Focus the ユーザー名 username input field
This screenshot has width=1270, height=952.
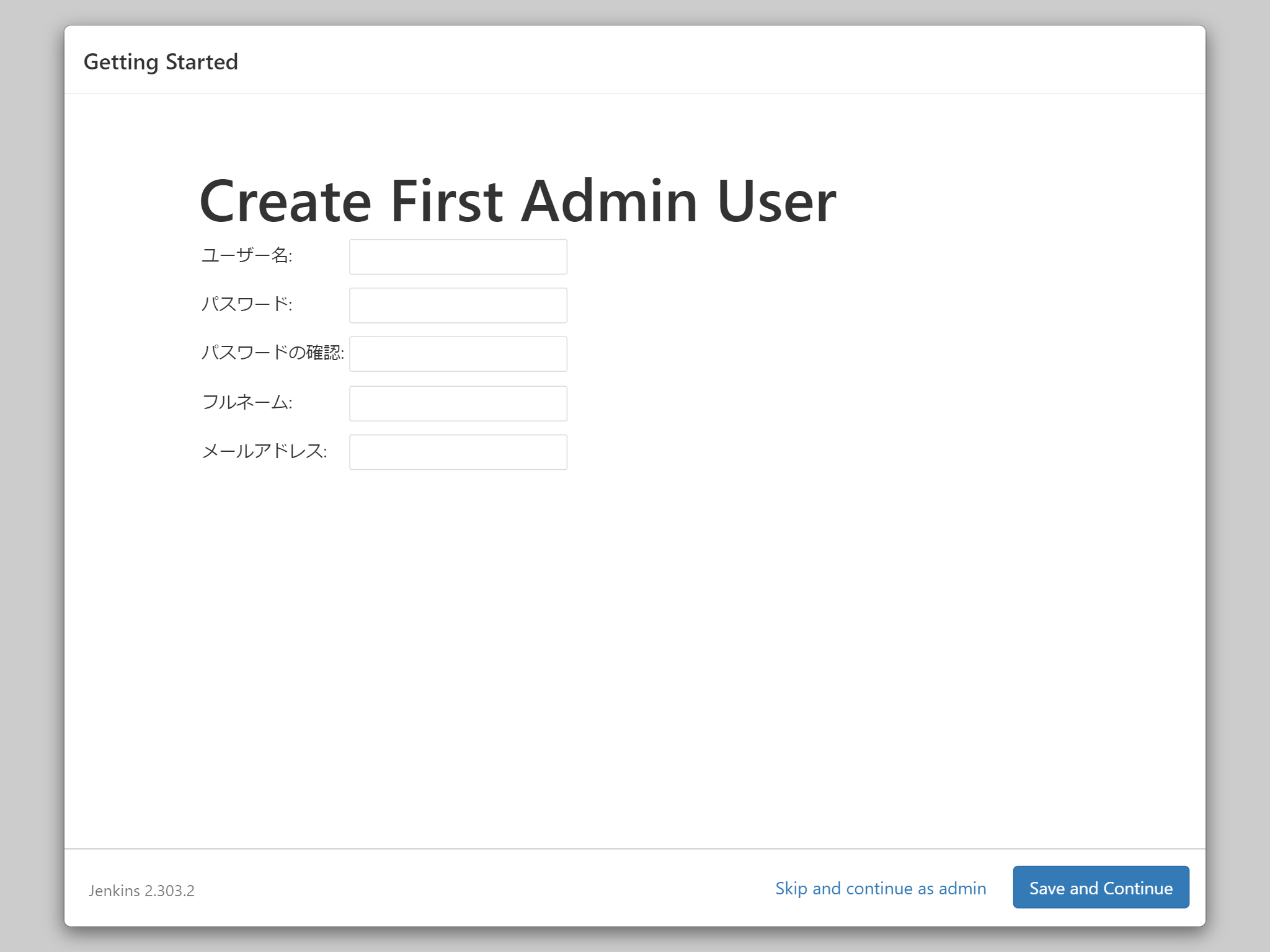point(458,257)
